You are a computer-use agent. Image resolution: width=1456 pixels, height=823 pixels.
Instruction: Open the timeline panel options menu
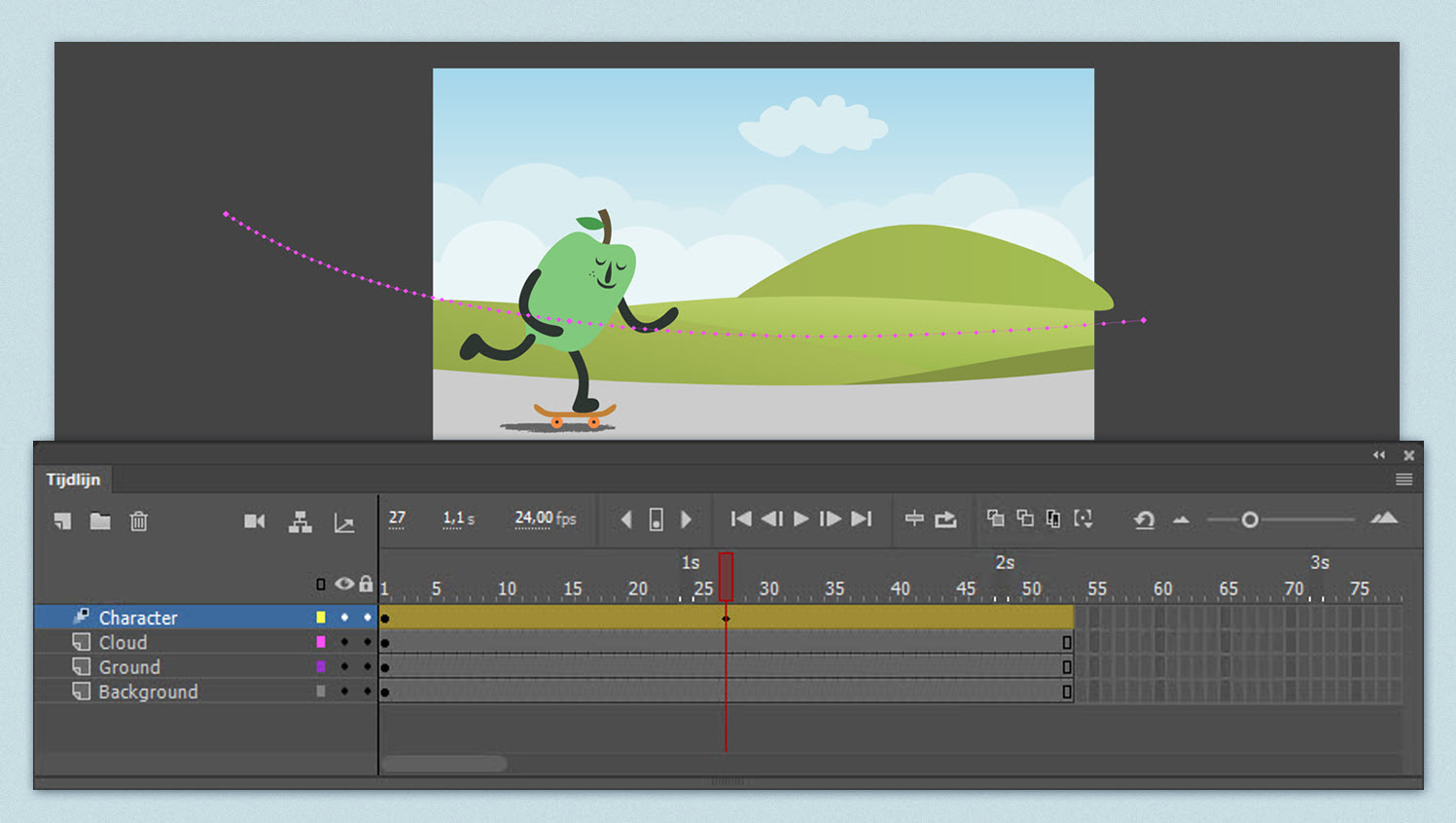click(x=1403, y=479)
